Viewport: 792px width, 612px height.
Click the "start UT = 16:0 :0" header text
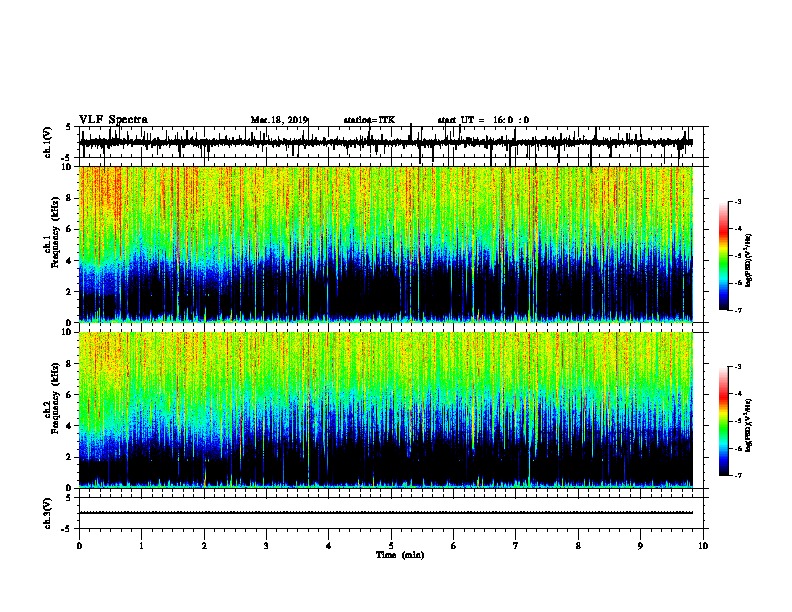[x=483, y=120]
